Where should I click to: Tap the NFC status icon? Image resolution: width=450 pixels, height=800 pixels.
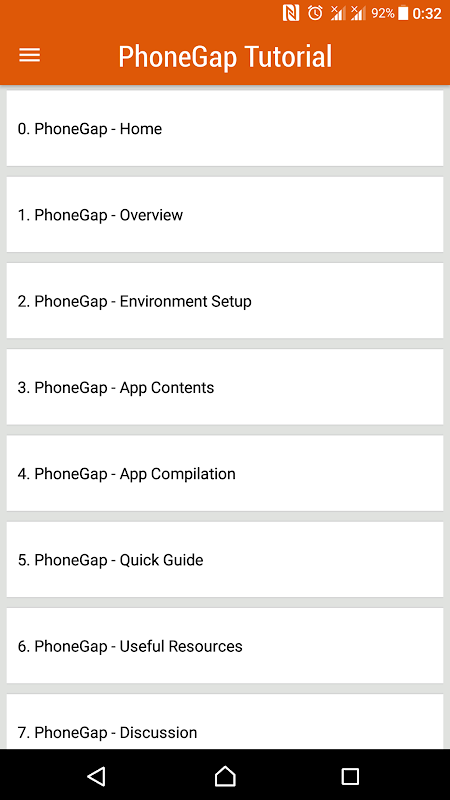click(291, 13)
